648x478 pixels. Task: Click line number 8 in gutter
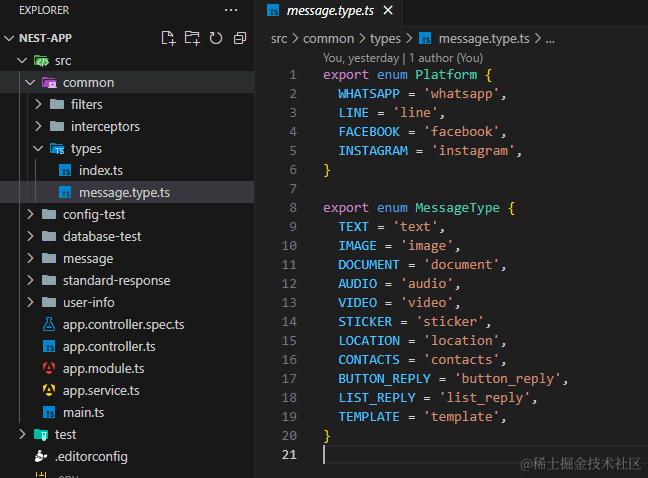point(293,207)
